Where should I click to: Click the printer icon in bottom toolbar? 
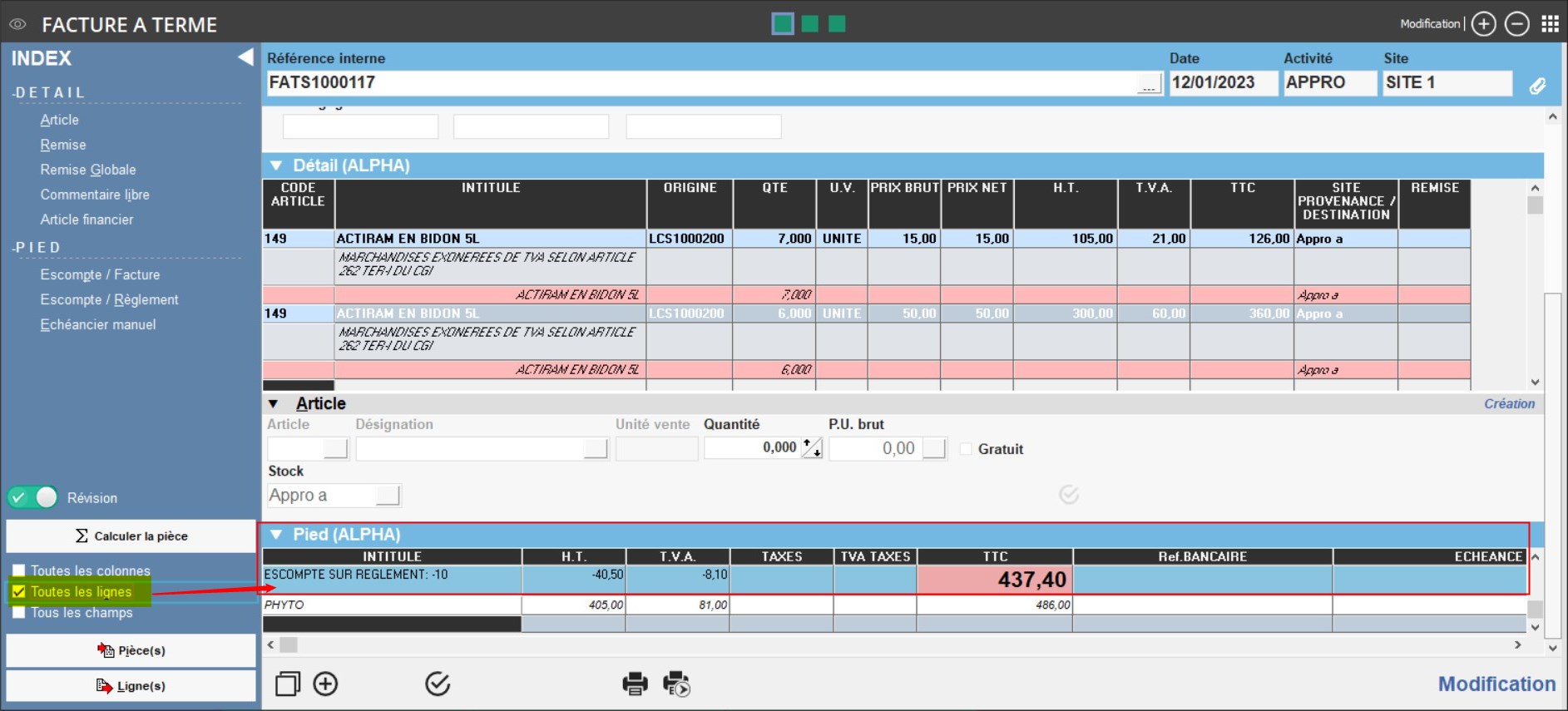[x=635, y=684]
